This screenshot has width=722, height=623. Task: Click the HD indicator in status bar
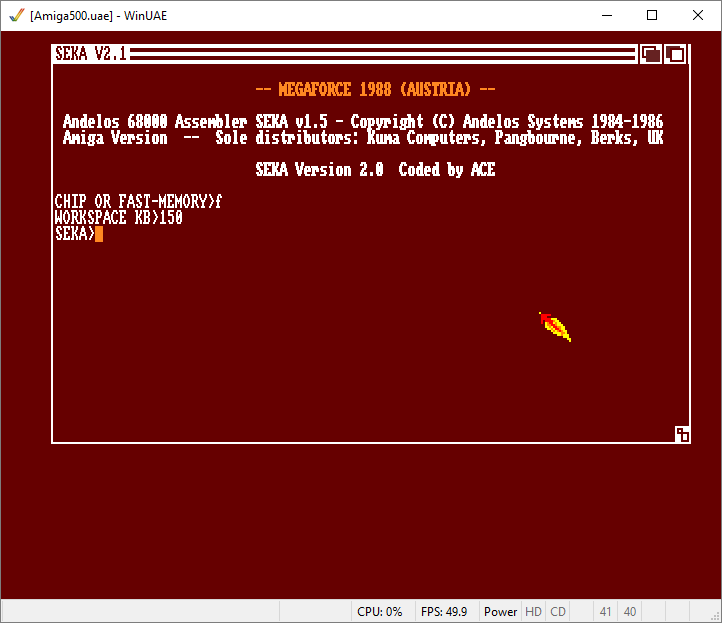533,611
